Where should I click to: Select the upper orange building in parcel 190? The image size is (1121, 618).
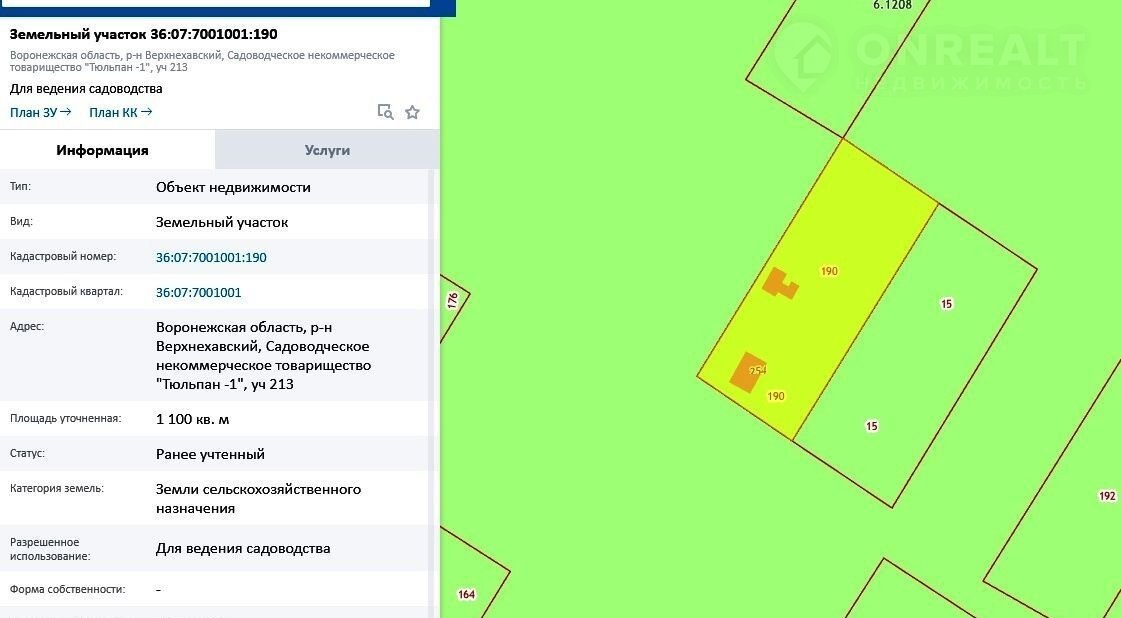coord(779,283)
